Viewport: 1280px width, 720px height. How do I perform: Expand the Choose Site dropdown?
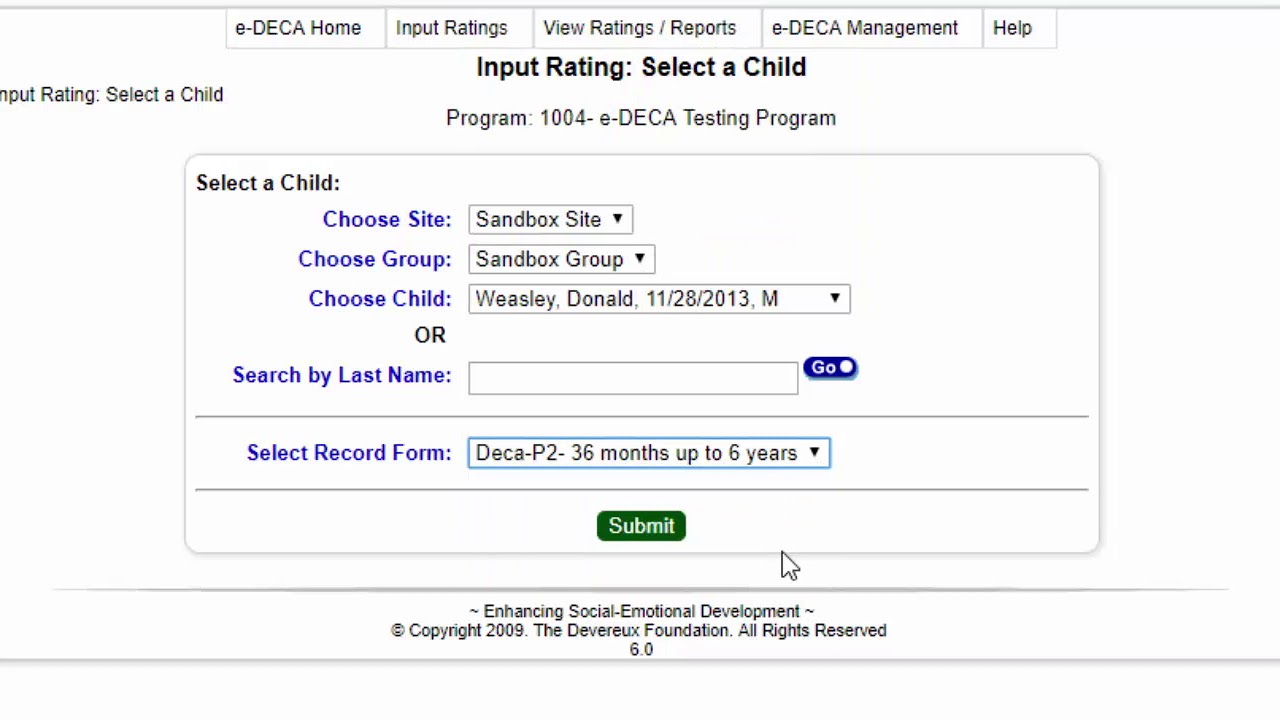pyautogui.click(x=550, y=219)
